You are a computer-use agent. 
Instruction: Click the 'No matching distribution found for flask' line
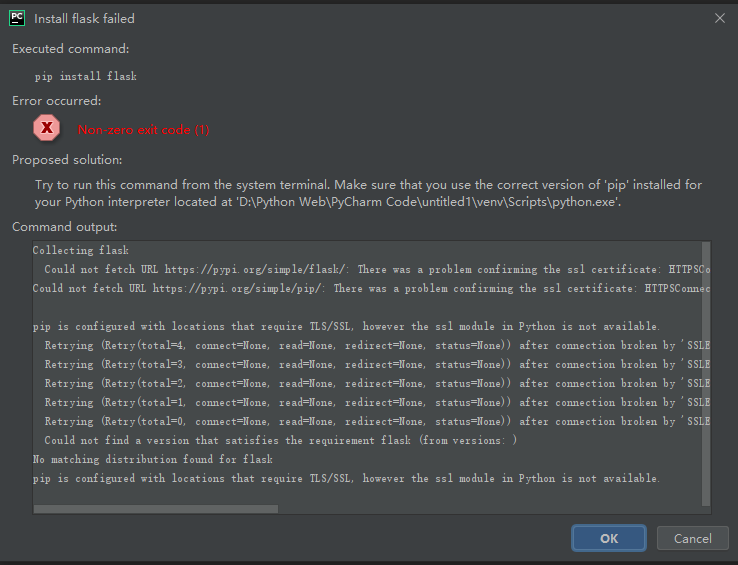click(152, 460)
